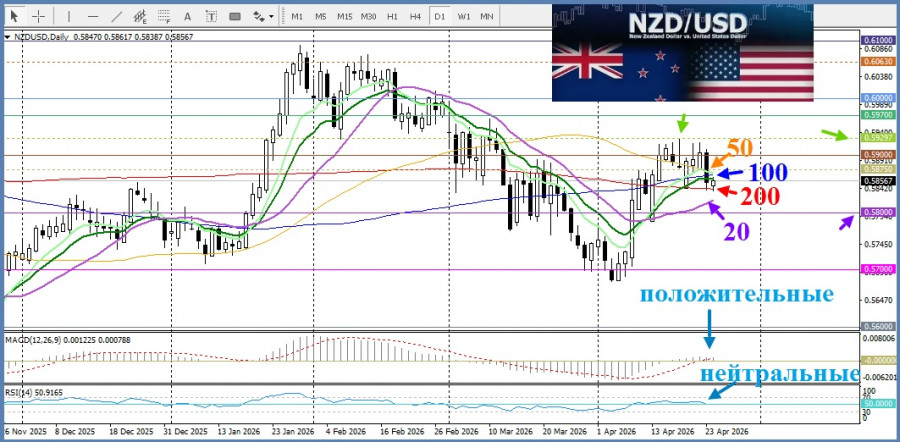Select the rectangle shape tool
900x442 pixels.
[235, 16]
